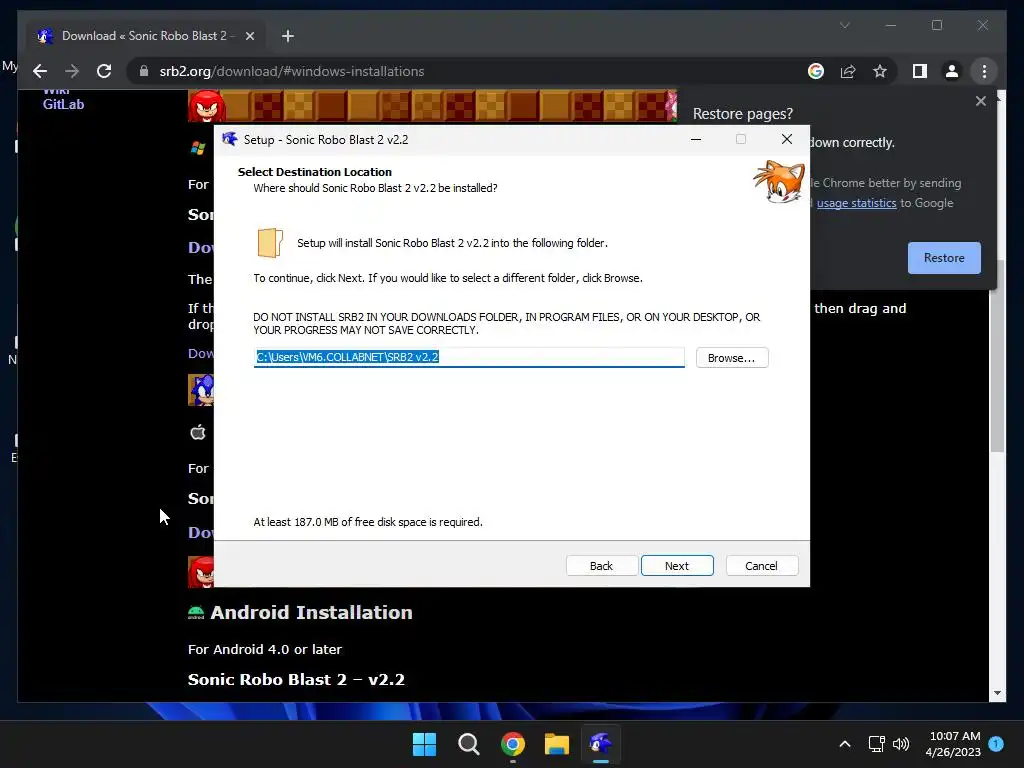Screen dimensions: 1024x768
Task: View site information lock icon
Action: point(144,71)
